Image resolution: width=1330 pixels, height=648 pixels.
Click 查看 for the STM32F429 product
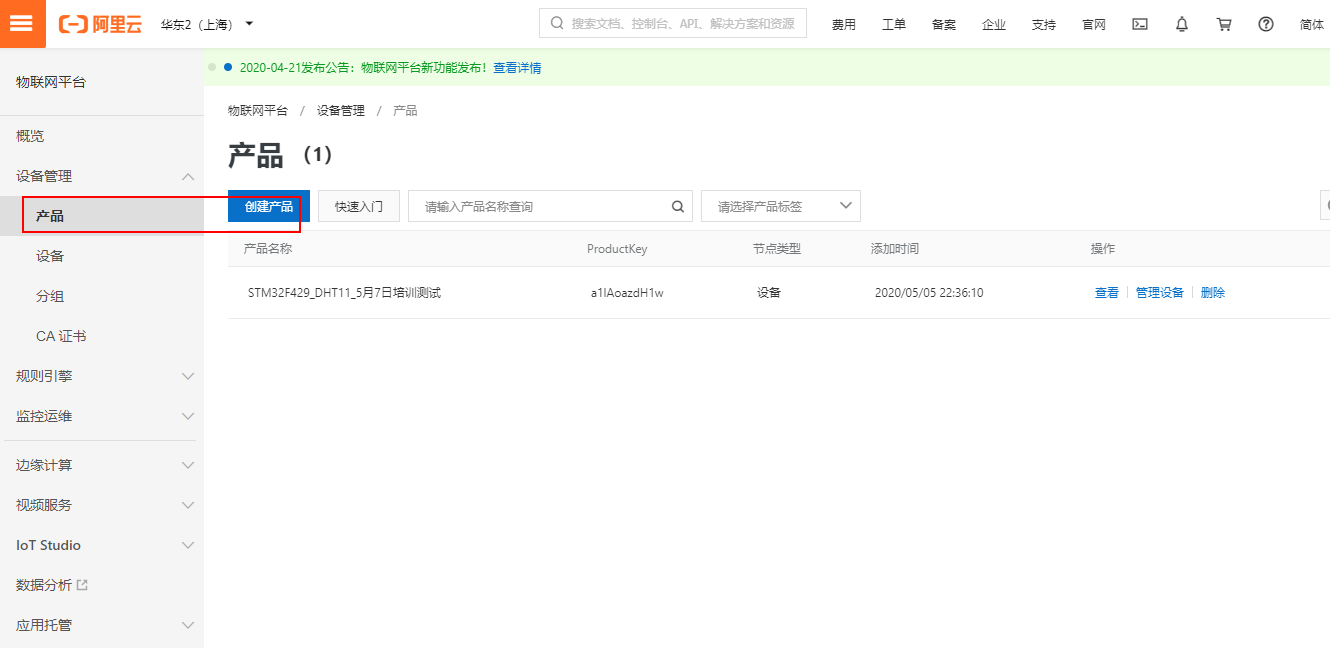pos(1107,293)
